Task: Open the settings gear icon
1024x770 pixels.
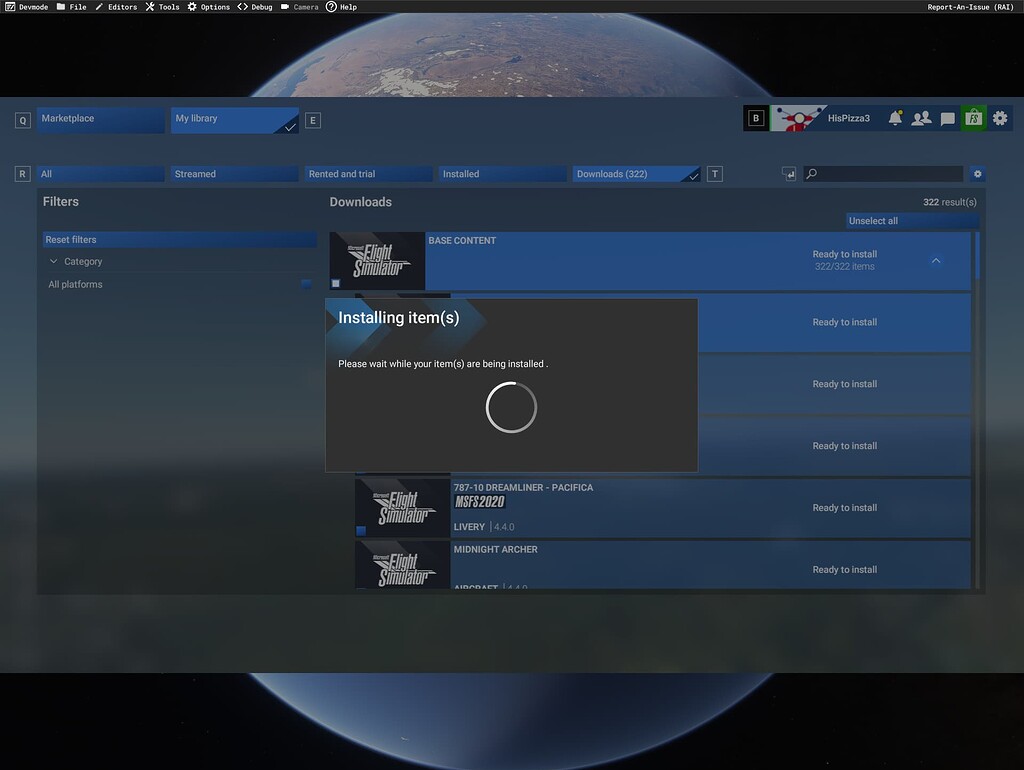Action: point(1000,117)
